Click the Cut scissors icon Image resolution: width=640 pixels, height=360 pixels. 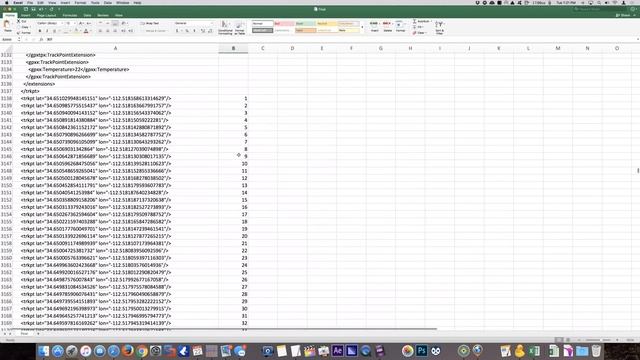(18, 21)
